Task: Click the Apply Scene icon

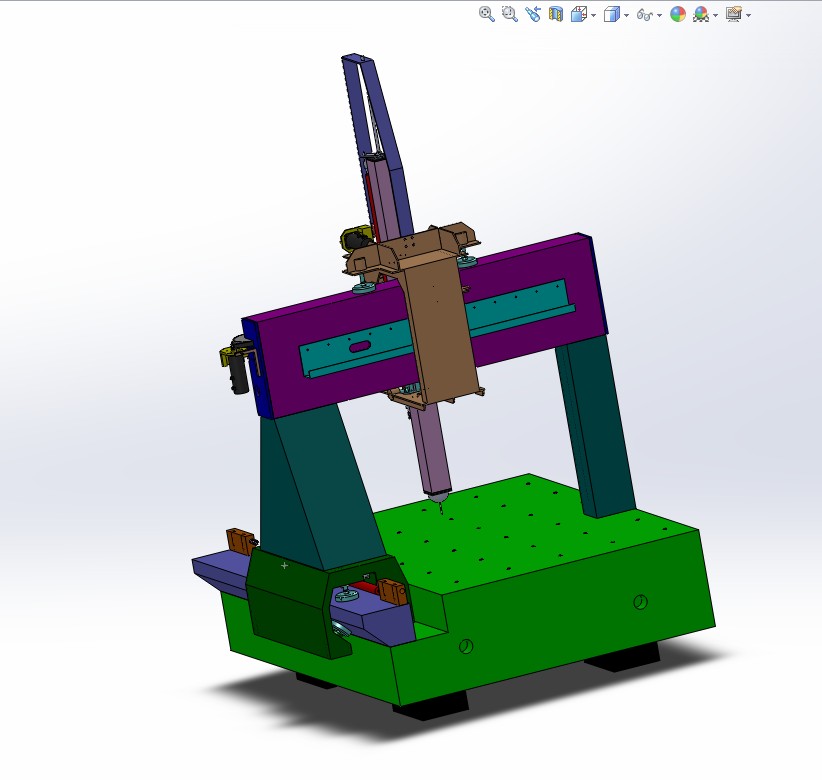Action: pos(701,14)
